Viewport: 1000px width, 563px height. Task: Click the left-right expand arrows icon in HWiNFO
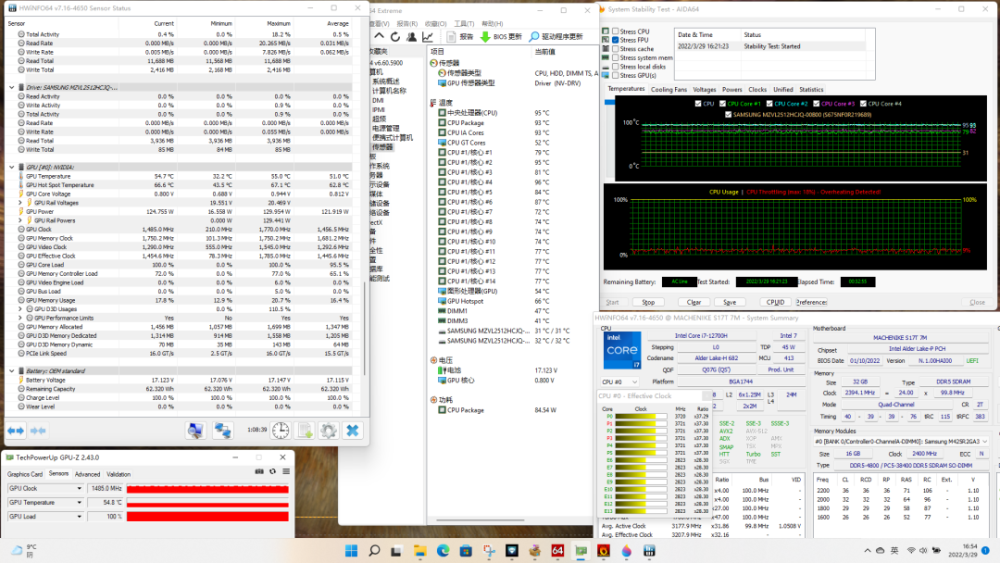tap(17, 430)
